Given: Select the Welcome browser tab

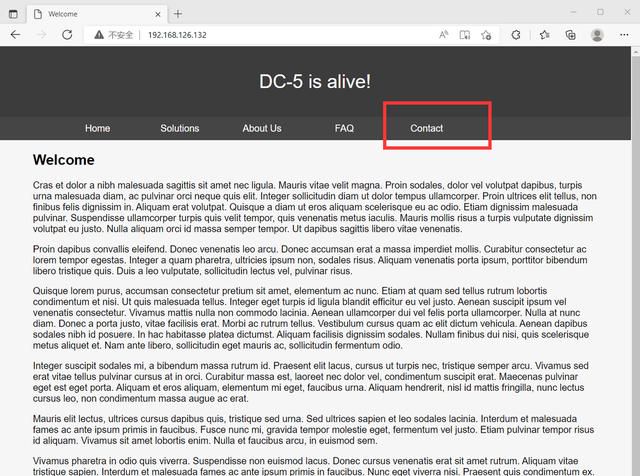Looking at the screenshot, I should click(x=97, y=14).
